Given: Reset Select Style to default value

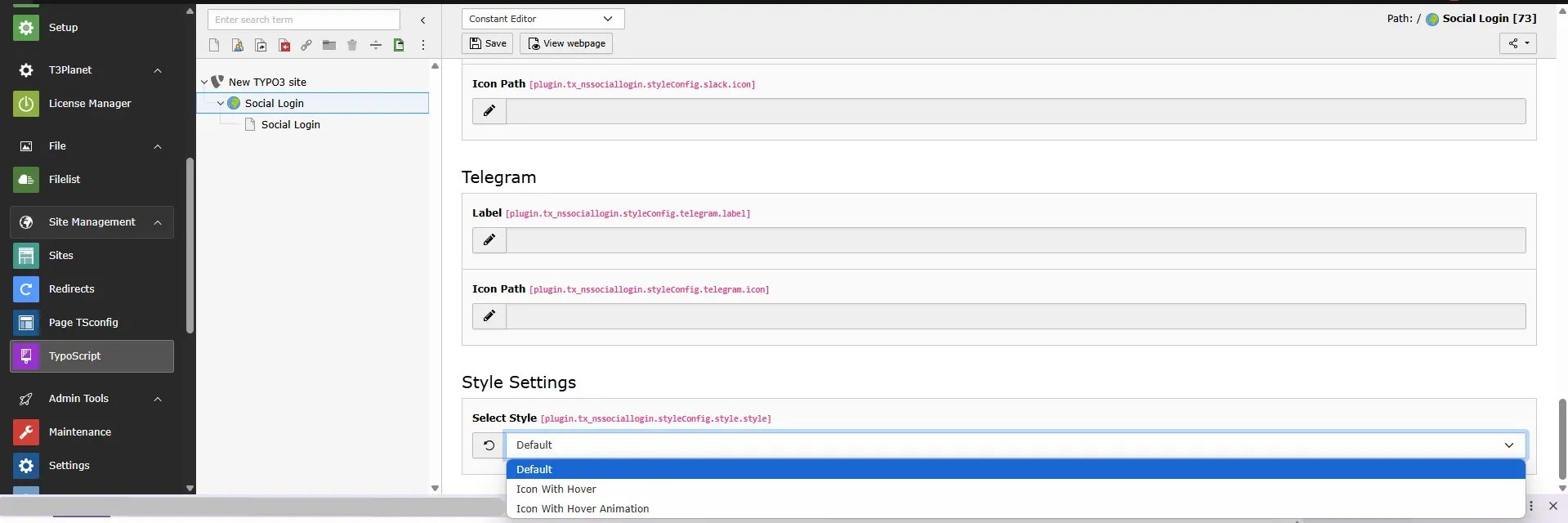Looking at the screenshot, I should [x=489, y=445].
